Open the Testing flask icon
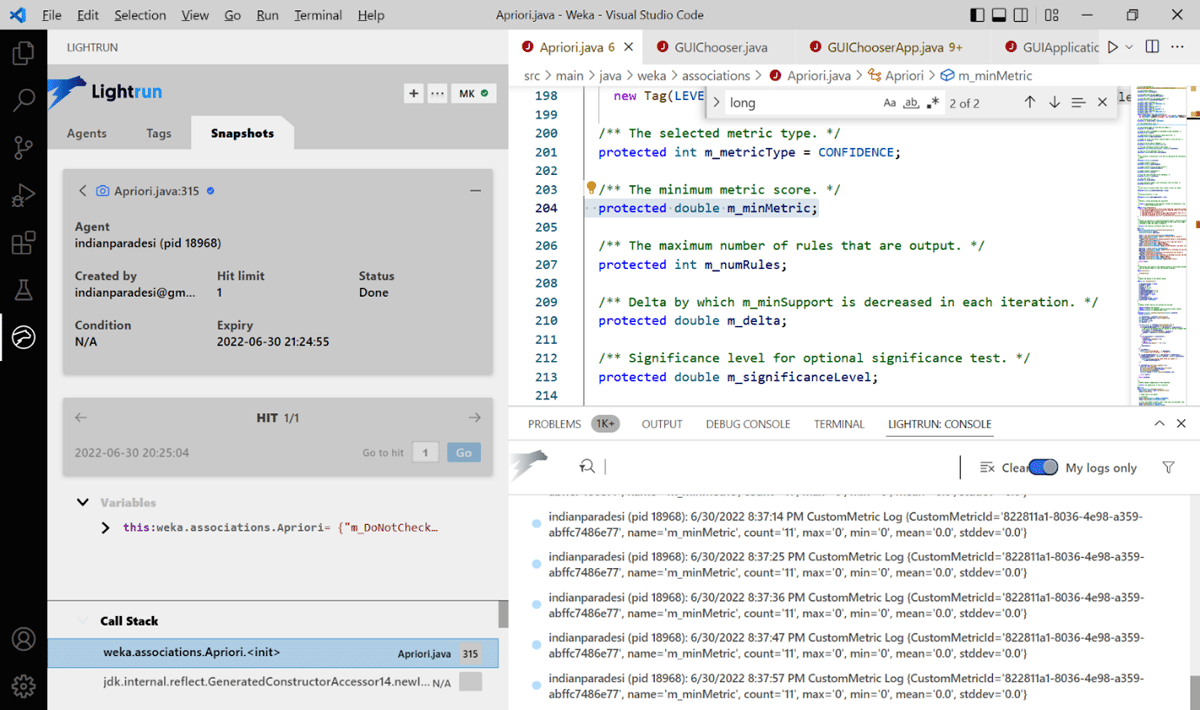 pyautogui.click(x=23, y=291)
